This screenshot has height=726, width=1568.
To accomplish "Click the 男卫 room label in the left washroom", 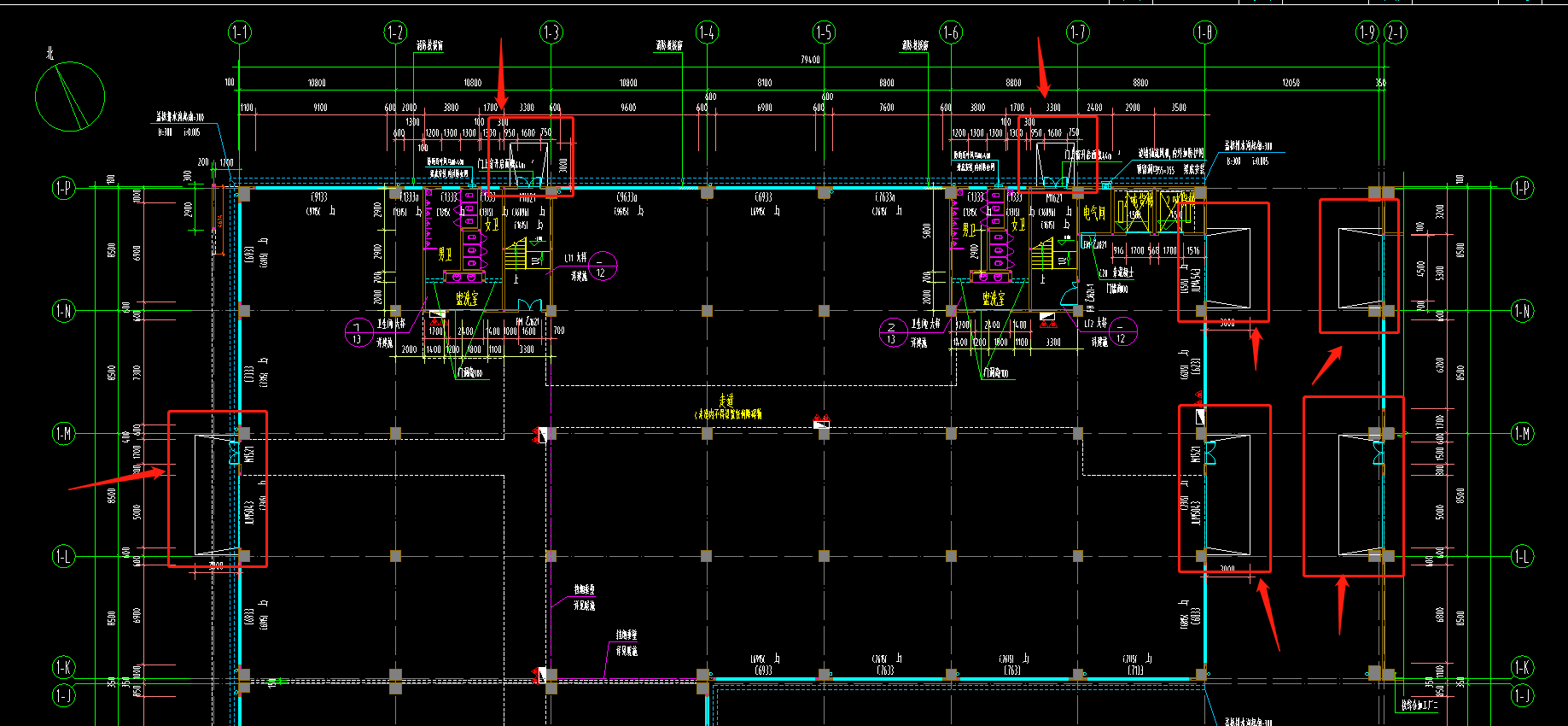I will tap(445, 254).
